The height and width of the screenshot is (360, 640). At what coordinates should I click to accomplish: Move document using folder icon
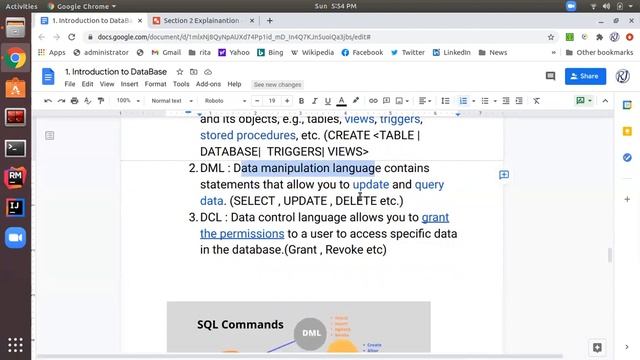(193, 72)
